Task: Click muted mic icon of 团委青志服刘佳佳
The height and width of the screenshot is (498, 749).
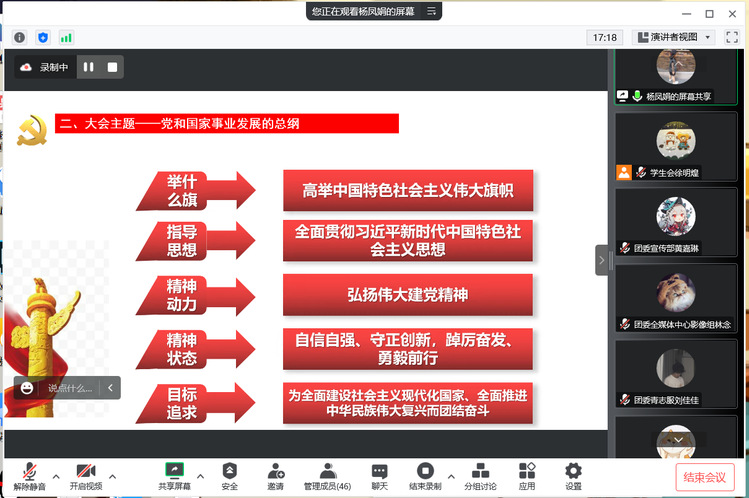Action: pyautogui.click(x=625, y=400)
